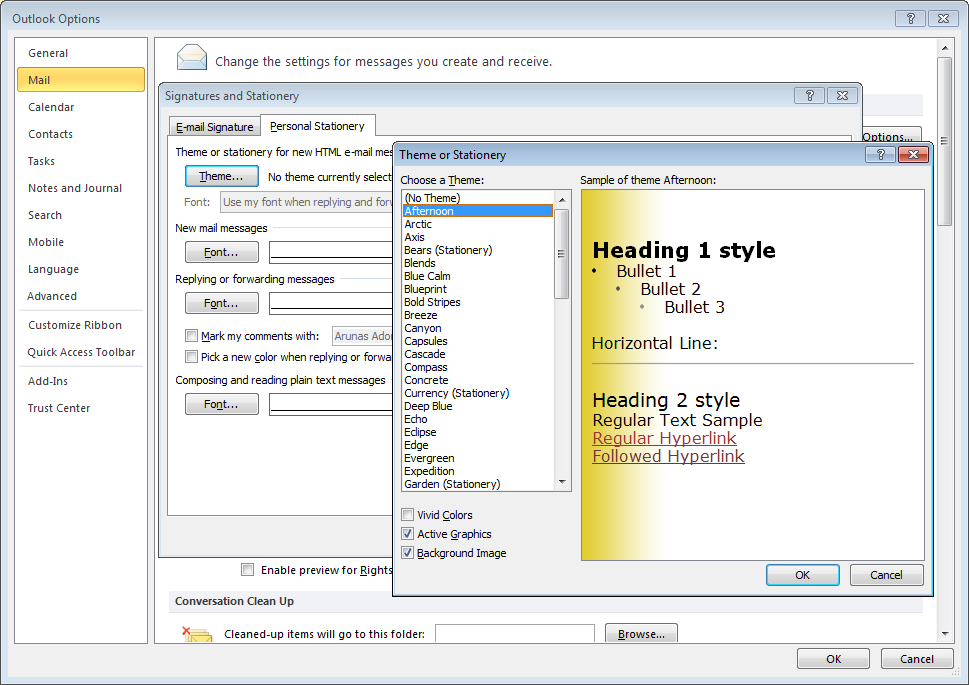Image resolution: width=969 pixels, height=685 pixels.
Task: Select Currency (Stationery) theme
Action: click(x=478, y=393)
